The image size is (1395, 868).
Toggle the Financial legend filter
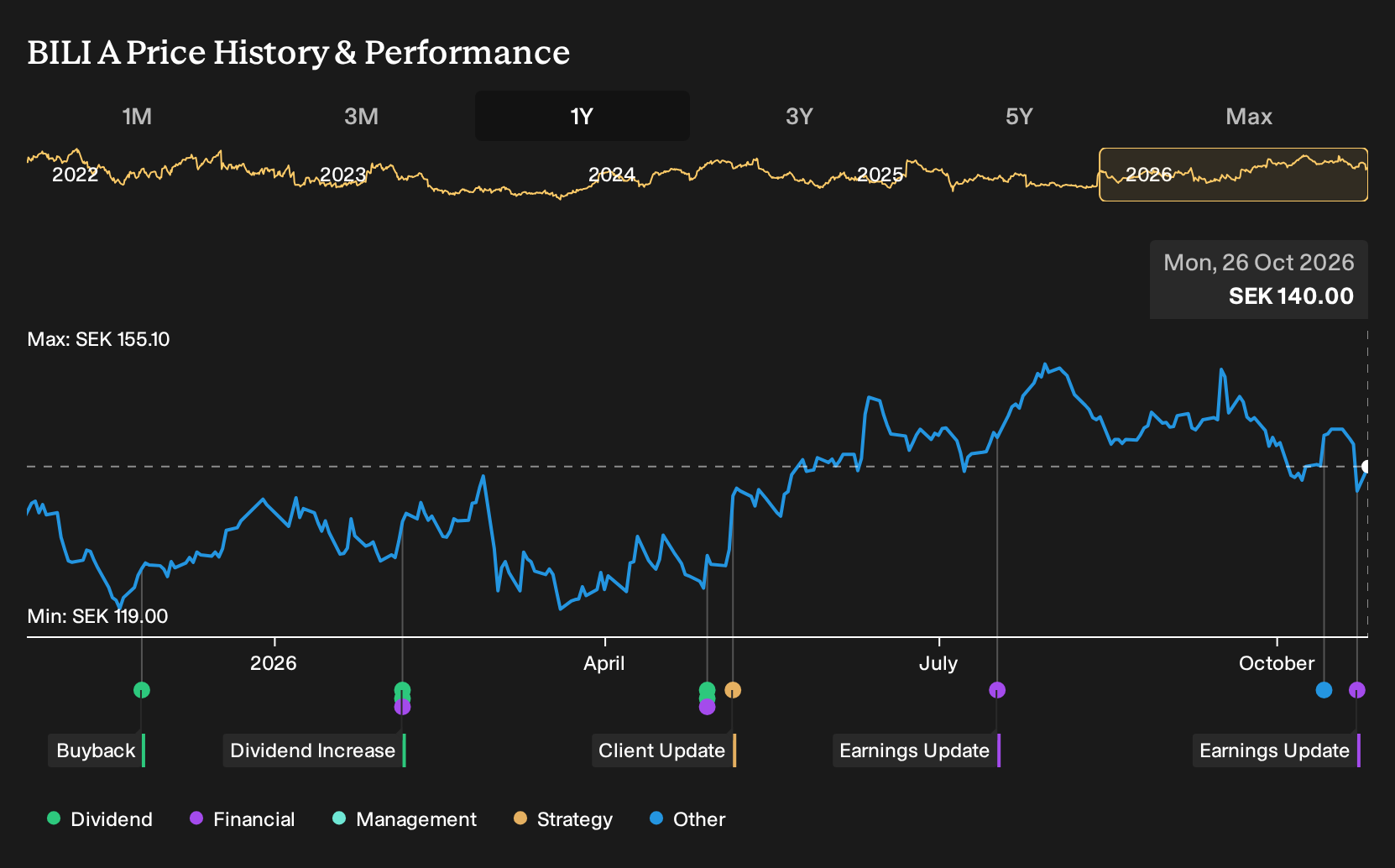tap(242, 819)
